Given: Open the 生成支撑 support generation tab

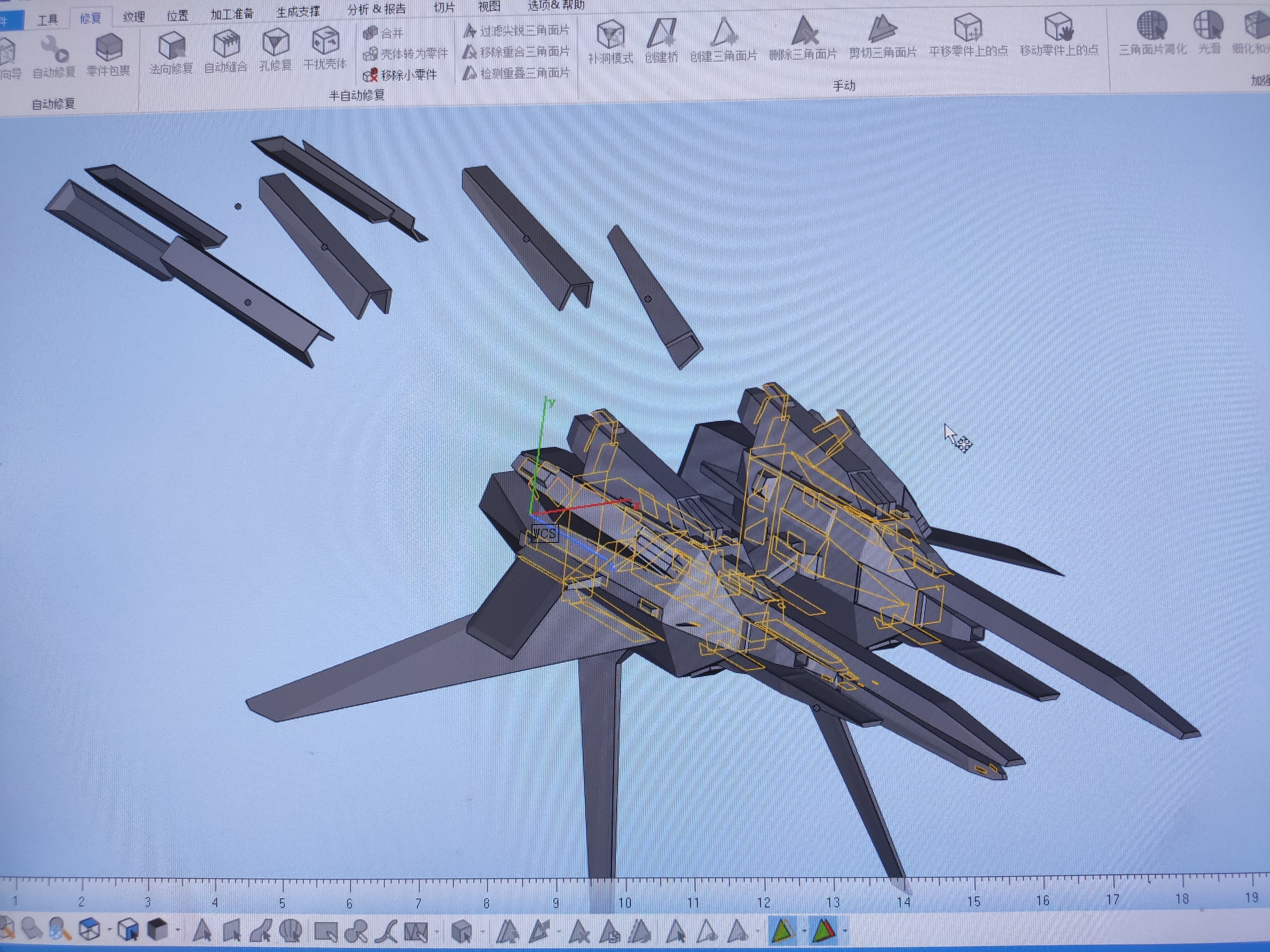Looking at the screenshot, I should pyautogui.click(x=298, y=11).
